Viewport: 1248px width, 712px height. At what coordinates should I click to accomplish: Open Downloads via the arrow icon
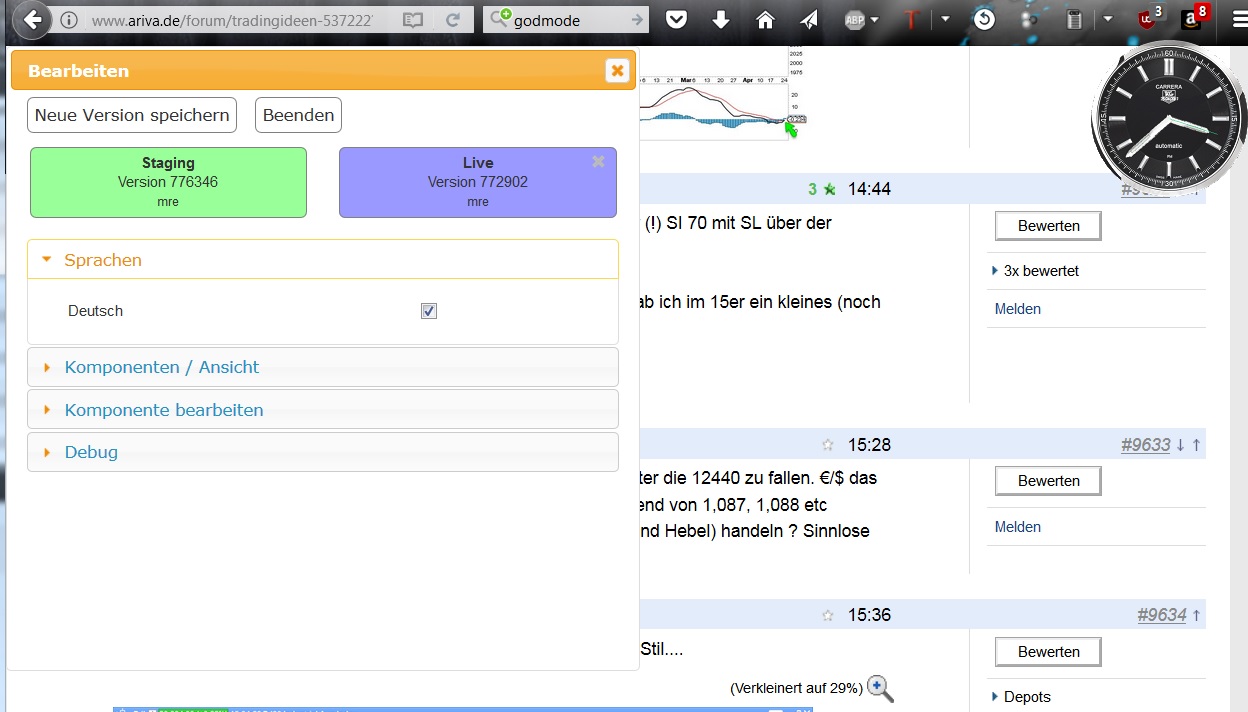[x=721, y=19]
